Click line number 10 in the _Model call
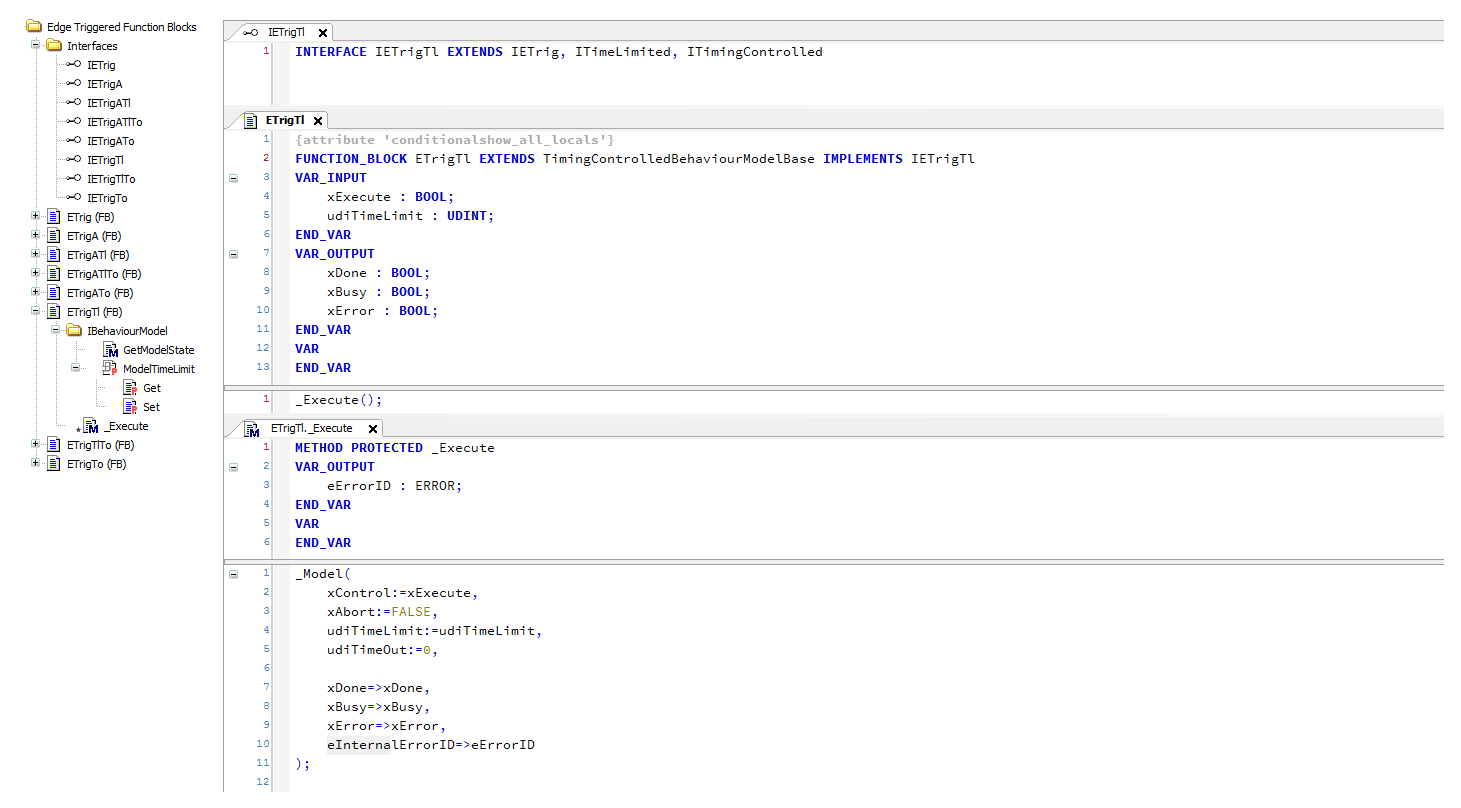 click(262, 744)
